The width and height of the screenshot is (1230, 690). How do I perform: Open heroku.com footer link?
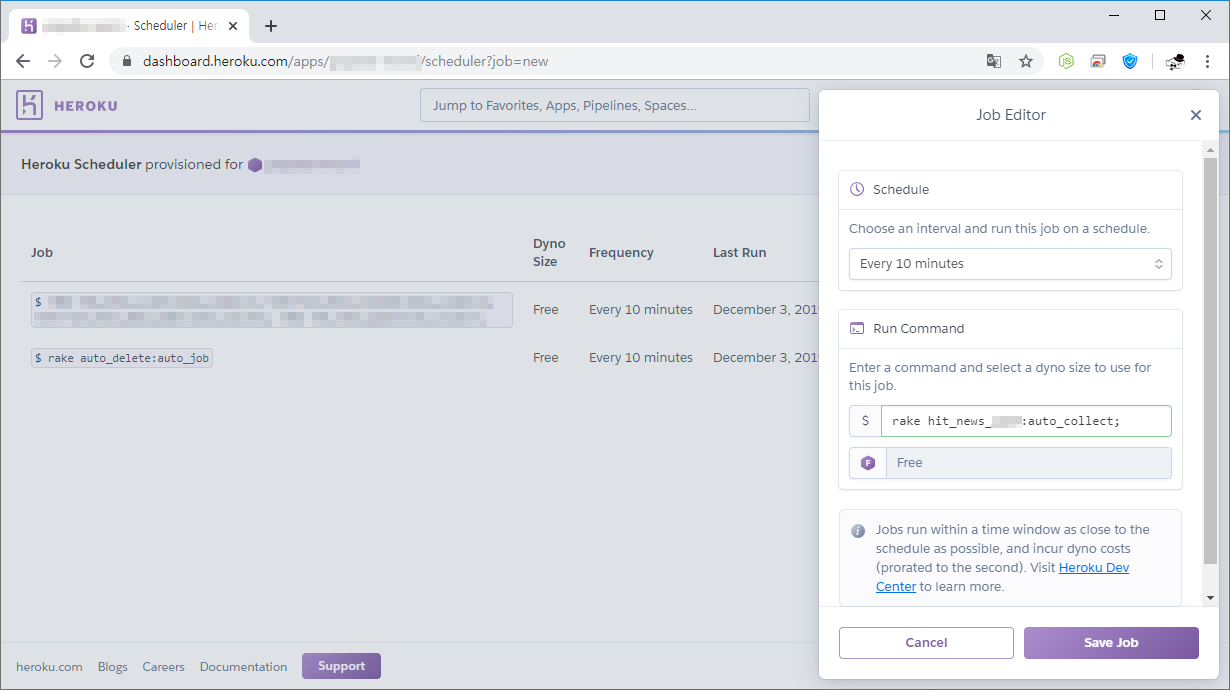49,667
